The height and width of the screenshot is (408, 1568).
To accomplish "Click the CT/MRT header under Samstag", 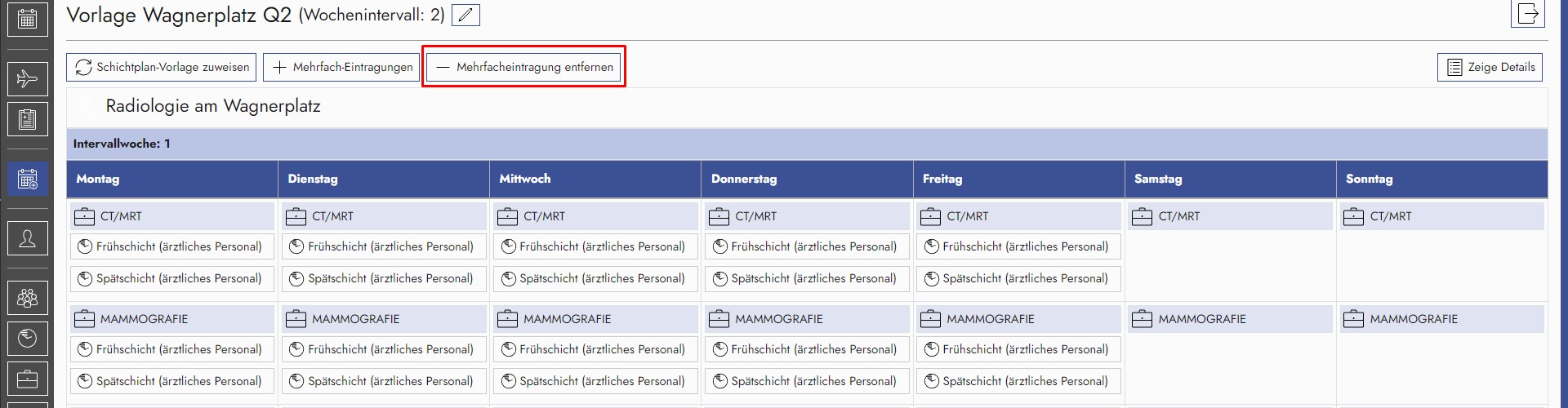I will click(1230, 216).
